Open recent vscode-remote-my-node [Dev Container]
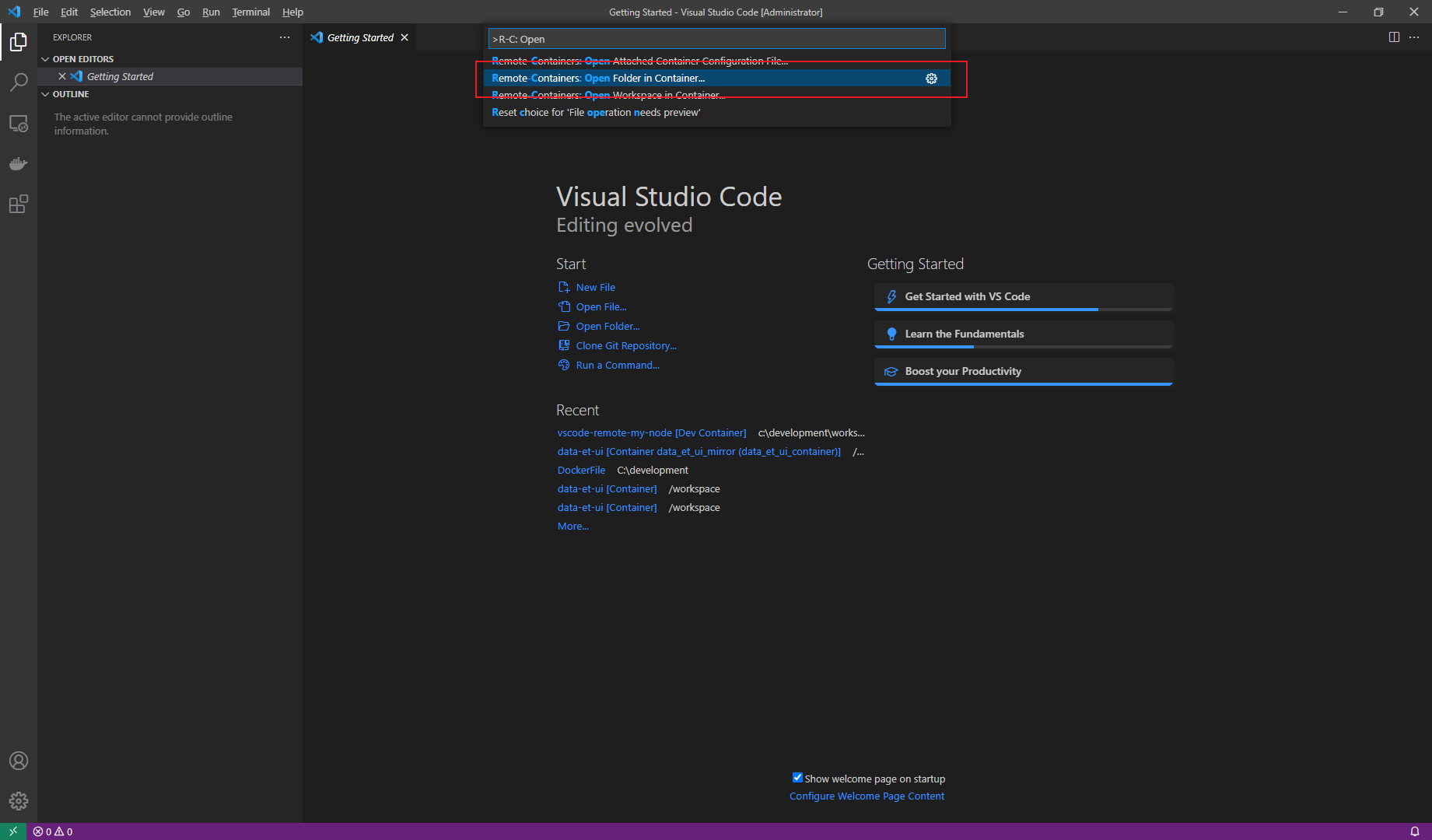Screen dimensions: 1432x840 coord(652,432)
